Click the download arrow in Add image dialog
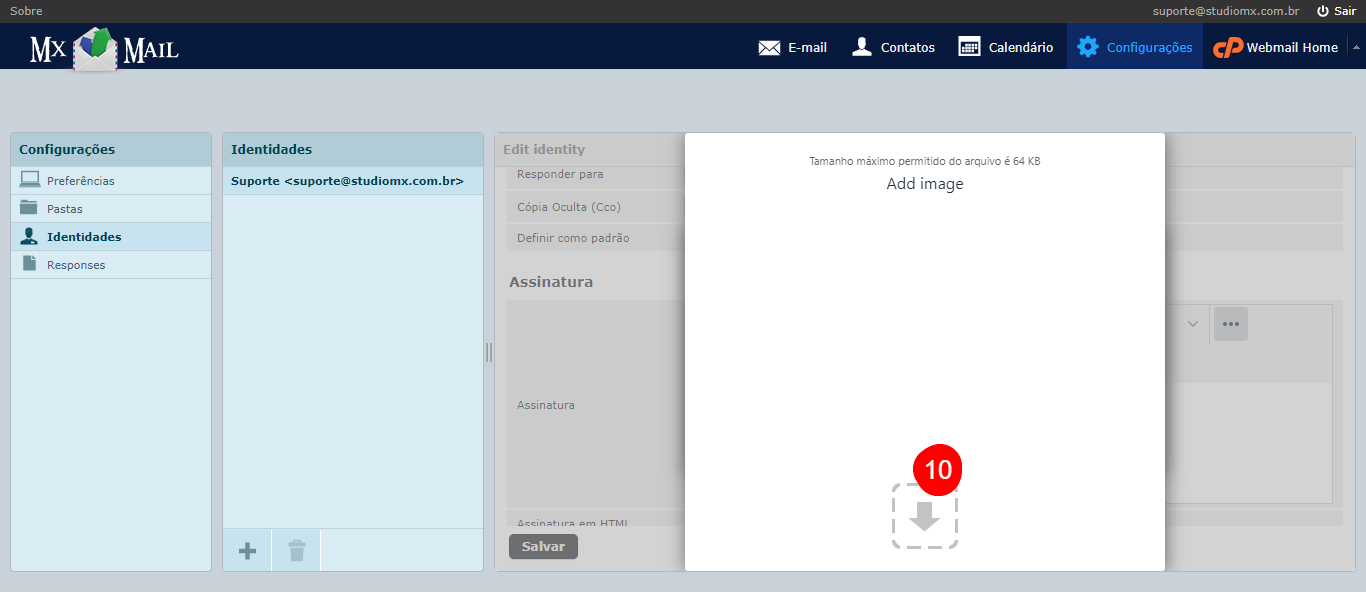 coord(924,518)
